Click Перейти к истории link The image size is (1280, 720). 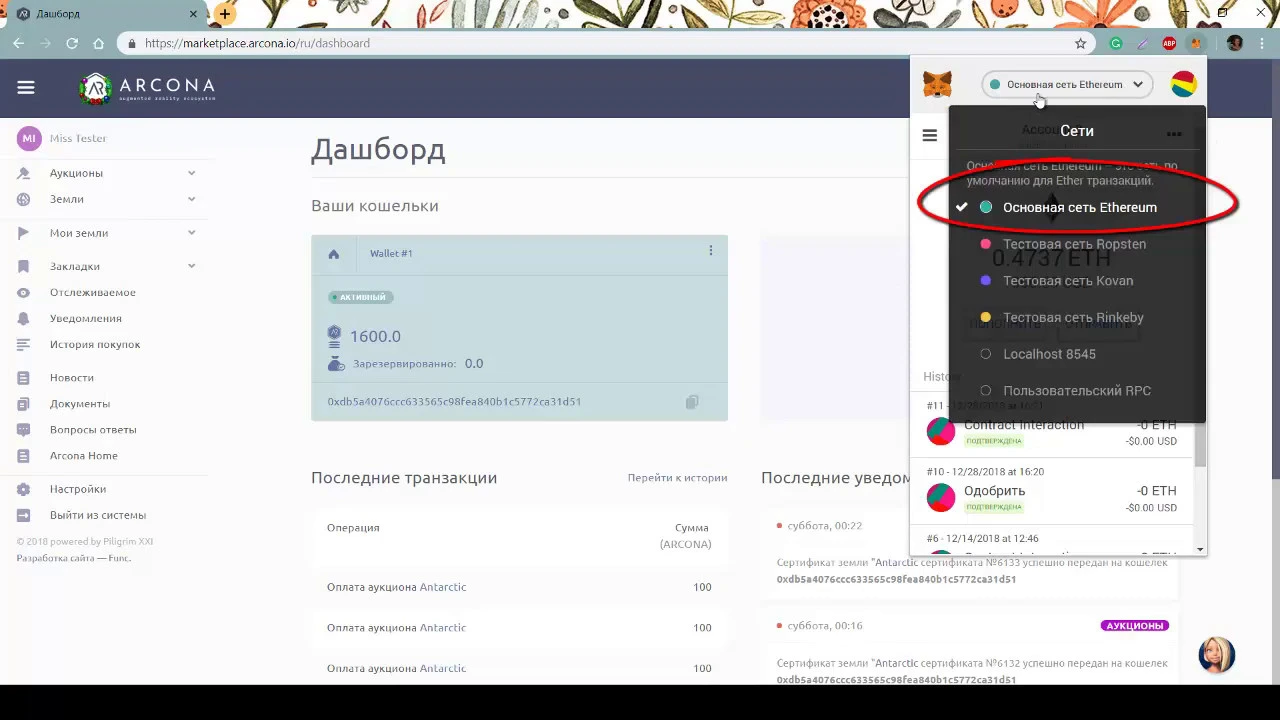pos(677,478)
